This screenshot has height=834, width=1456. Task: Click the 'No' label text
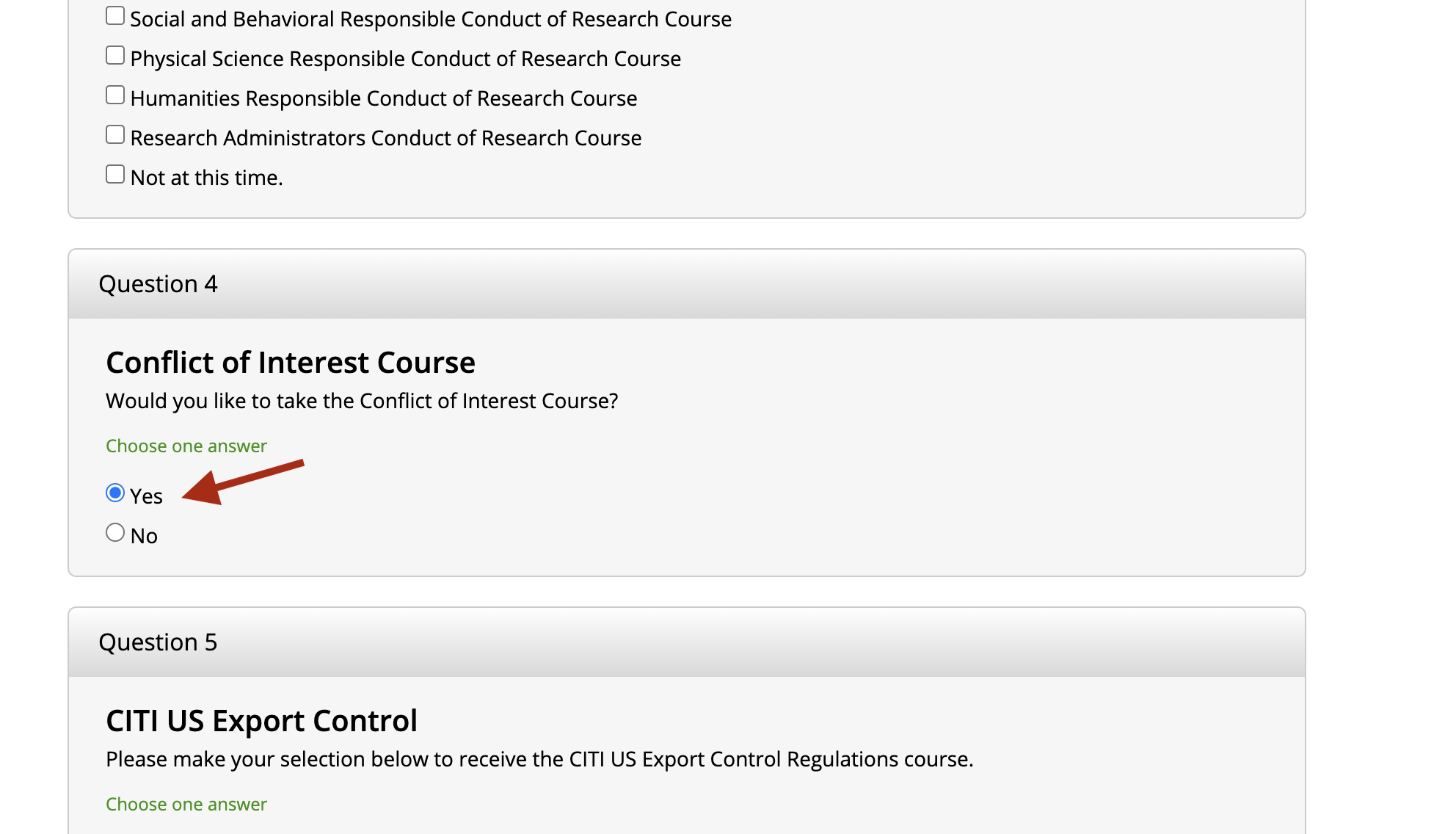[144, 536]
